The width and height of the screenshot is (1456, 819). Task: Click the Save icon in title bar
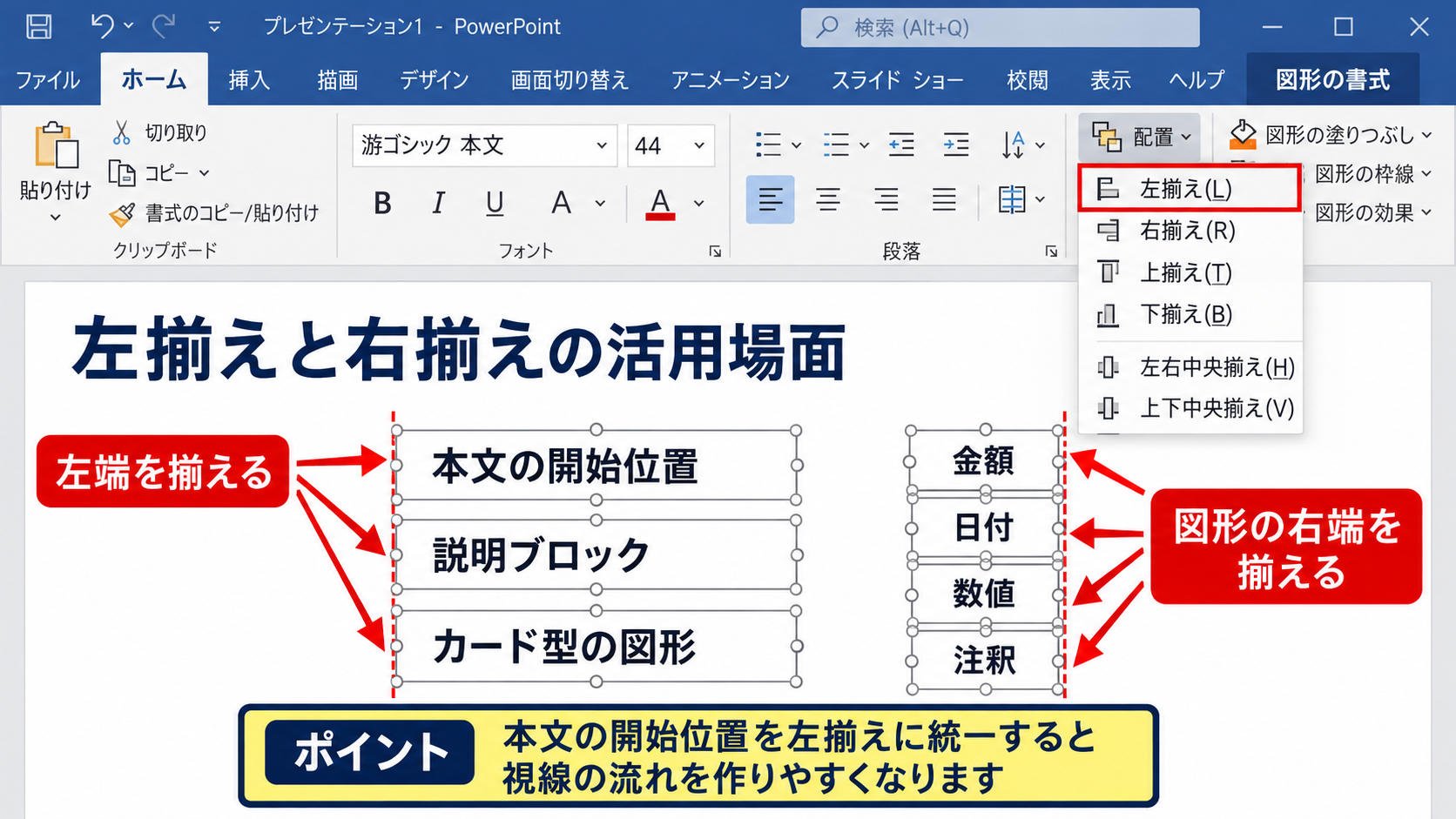coord(39,26)
